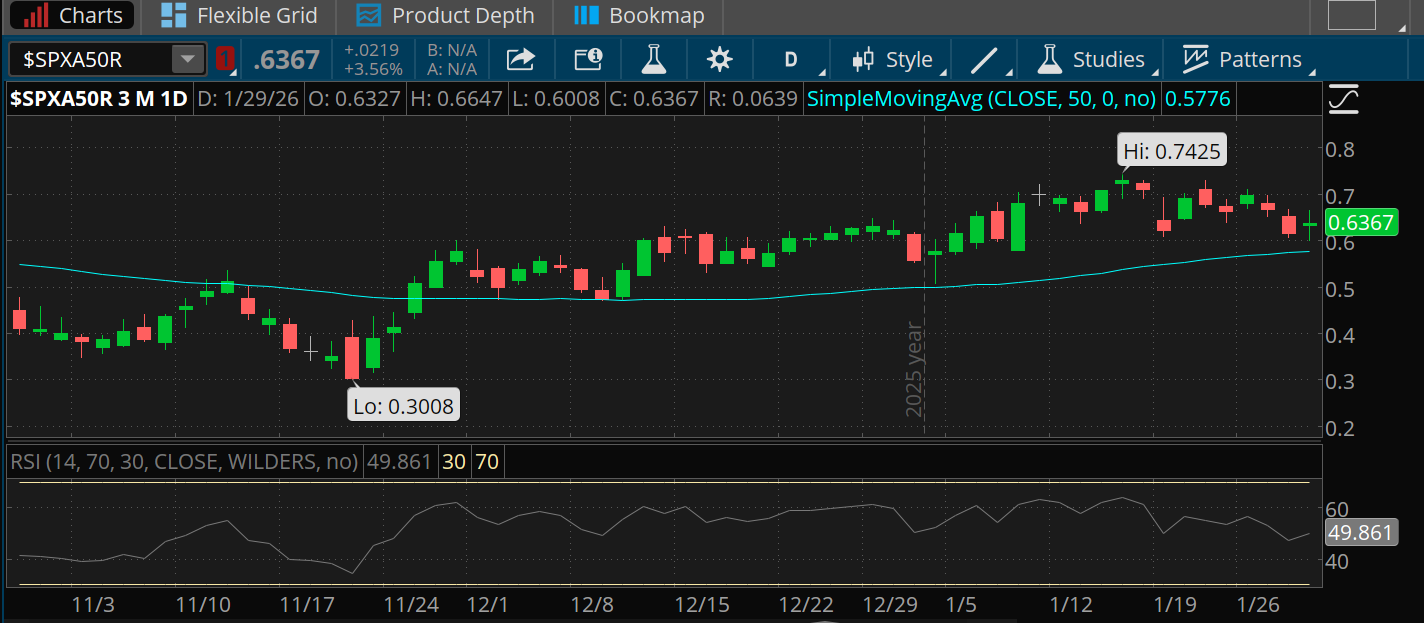1424x623 pixels.
Task: Open the Studies menu
Action: click(x=1092, y=60)
